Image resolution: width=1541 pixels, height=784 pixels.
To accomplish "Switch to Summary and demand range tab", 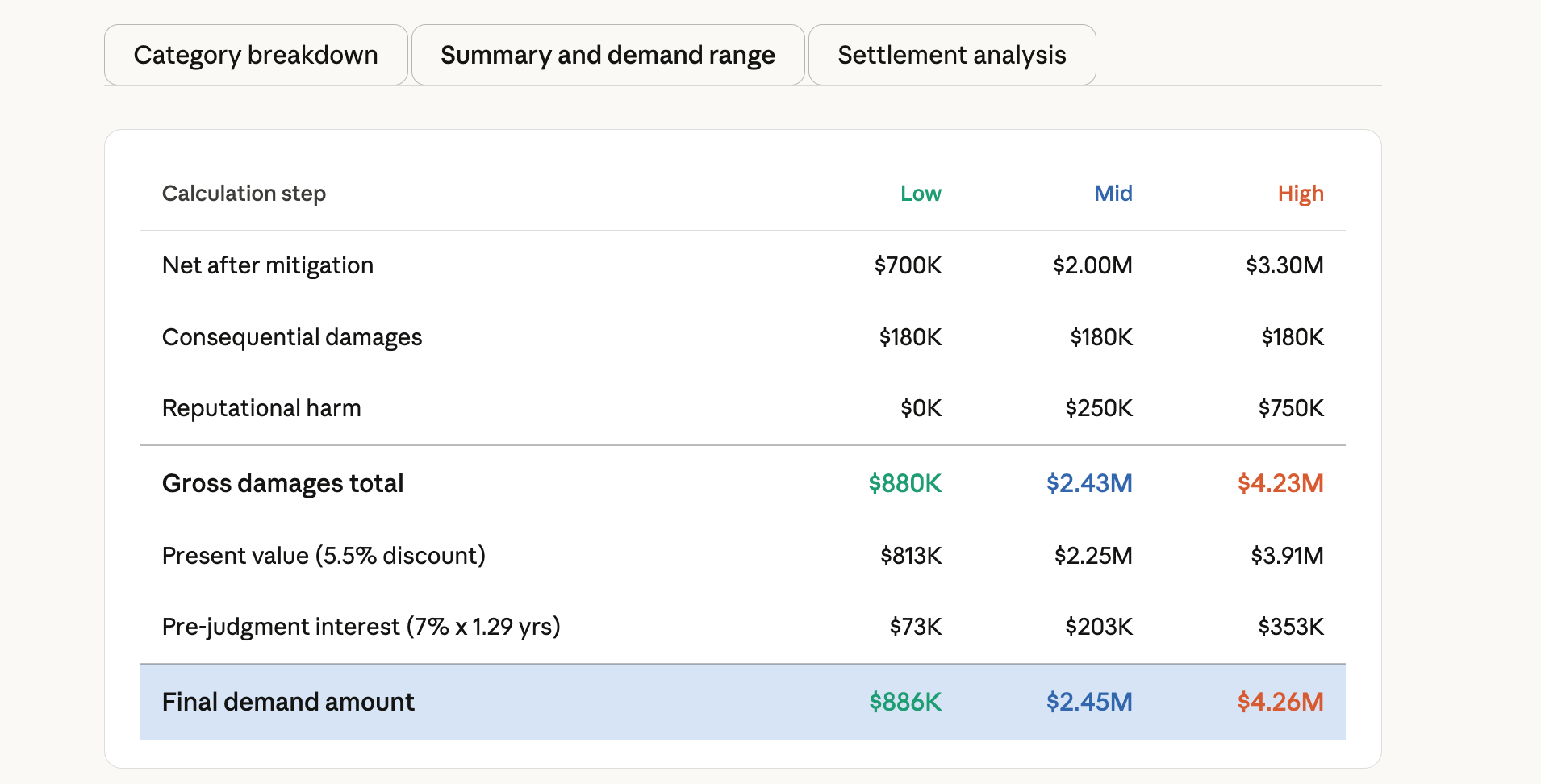I will pyautogui.click(x=608, y=55).
